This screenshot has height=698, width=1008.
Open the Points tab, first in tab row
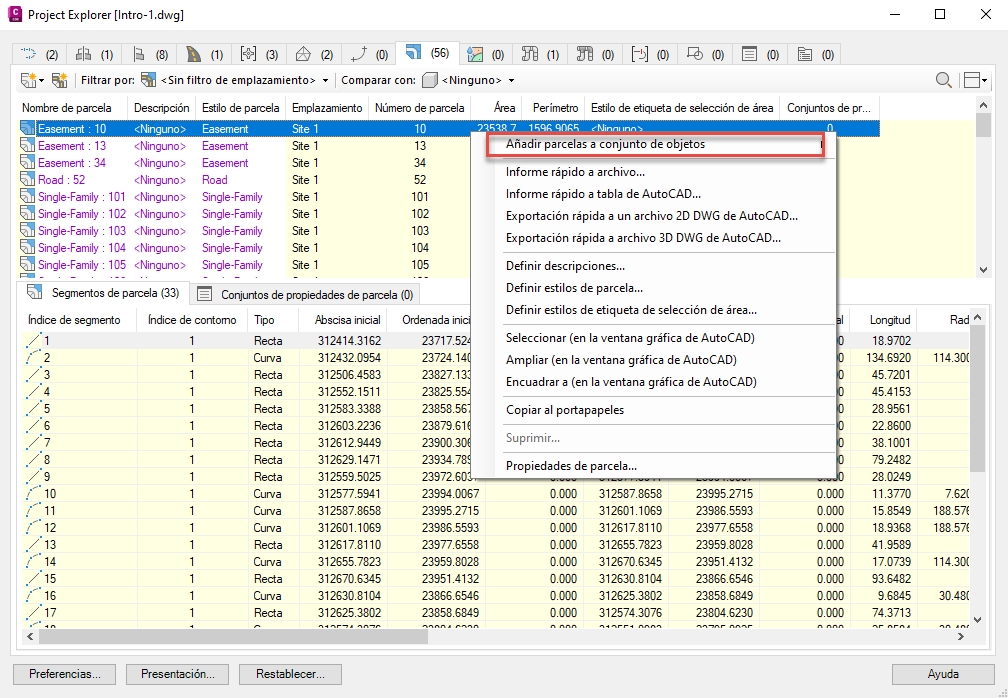39,54
